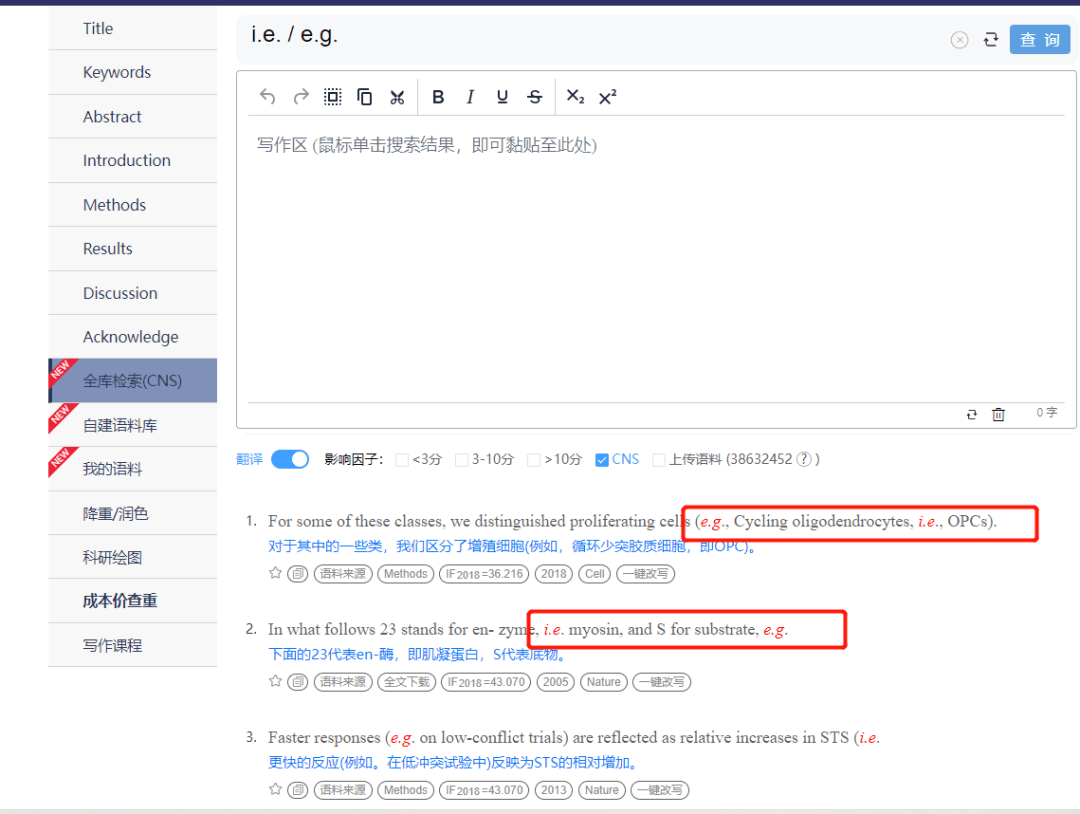Apply Strikethrough formatting in the editor
The width and height of the screenshot is (1080, 814).
click(534, 96)
